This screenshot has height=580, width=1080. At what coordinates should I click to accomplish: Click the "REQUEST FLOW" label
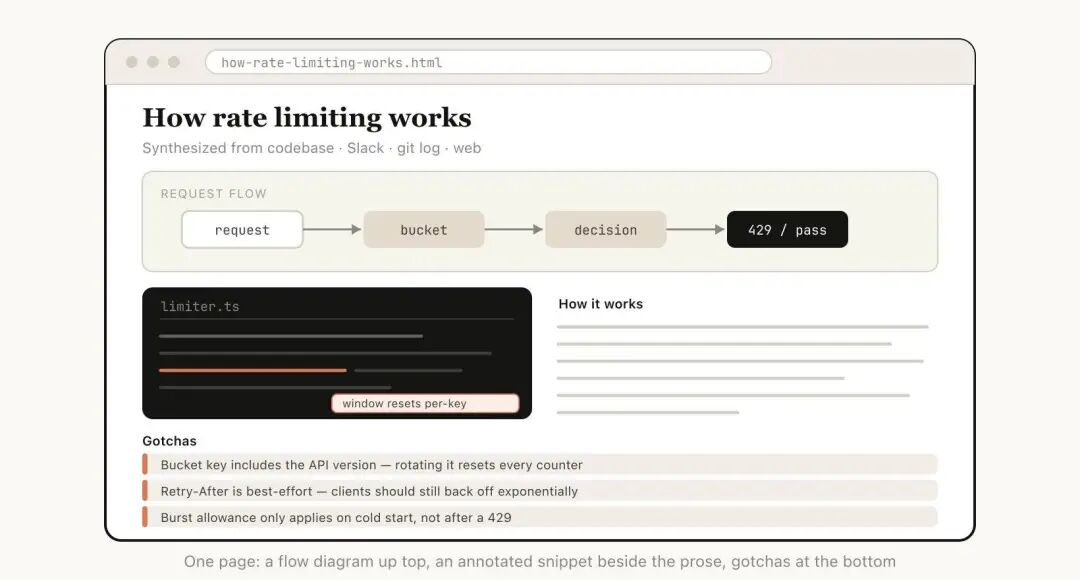tap(214, 194)
